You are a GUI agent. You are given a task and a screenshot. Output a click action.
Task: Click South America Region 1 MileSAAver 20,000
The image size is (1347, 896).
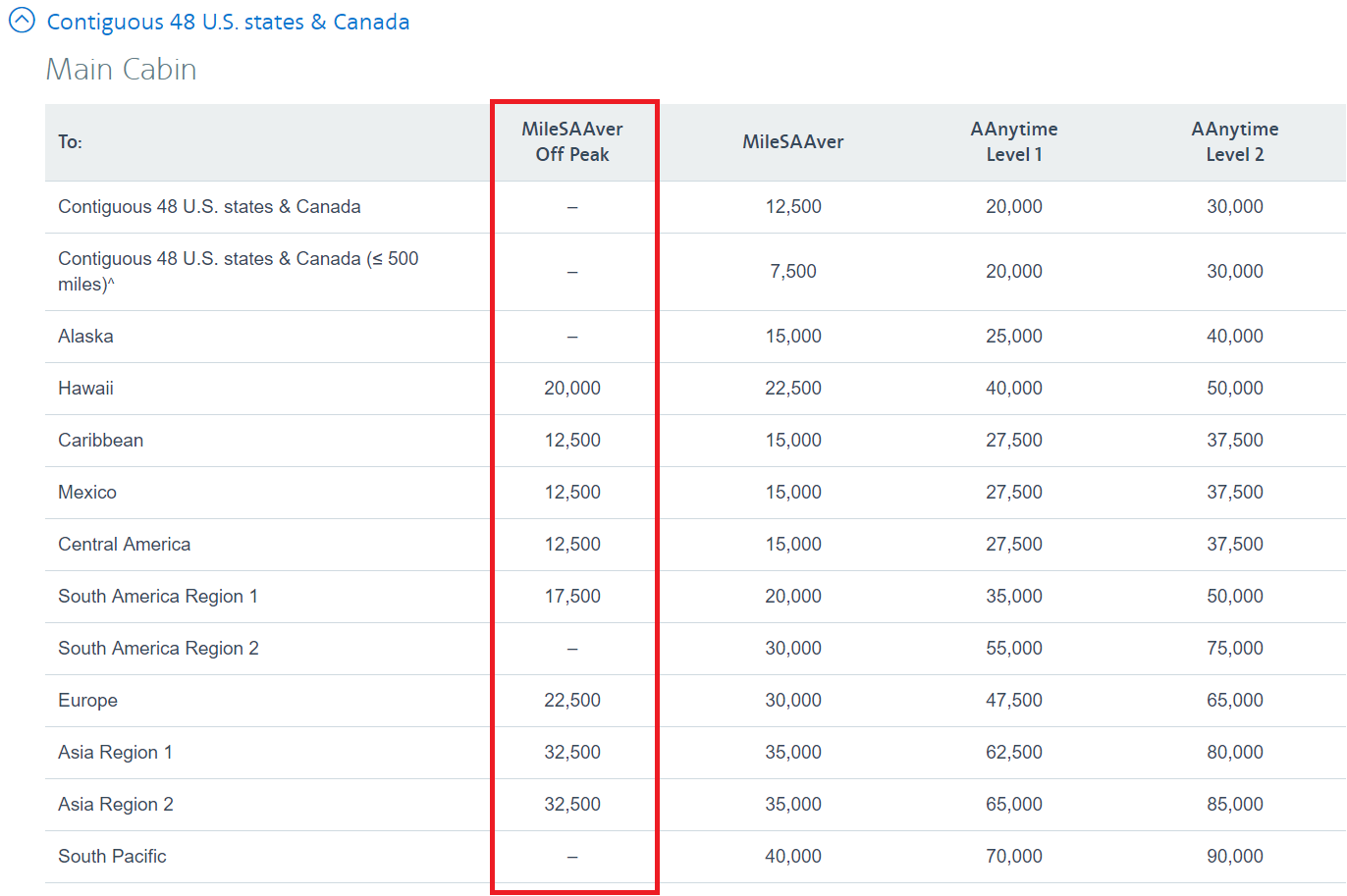tap(793, 597)
